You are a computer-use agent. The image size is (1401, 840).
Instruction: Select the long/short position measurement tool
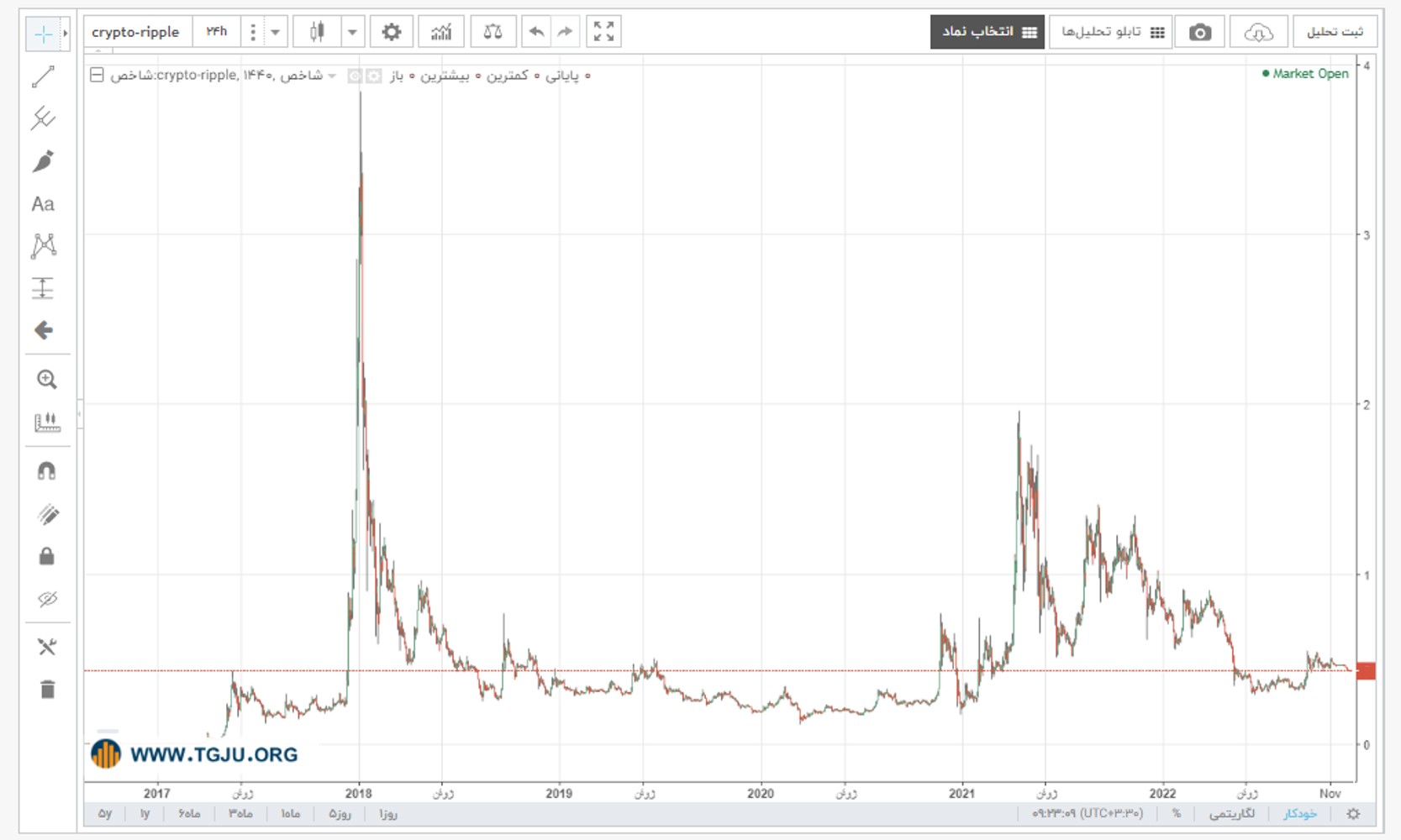pos(43,288)
